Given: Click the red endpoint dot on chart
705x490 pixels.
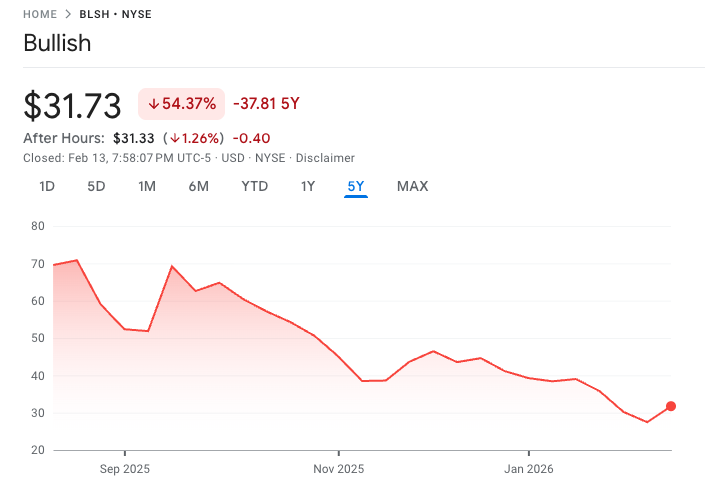Looking at the screenshot, I should point(671,406).
